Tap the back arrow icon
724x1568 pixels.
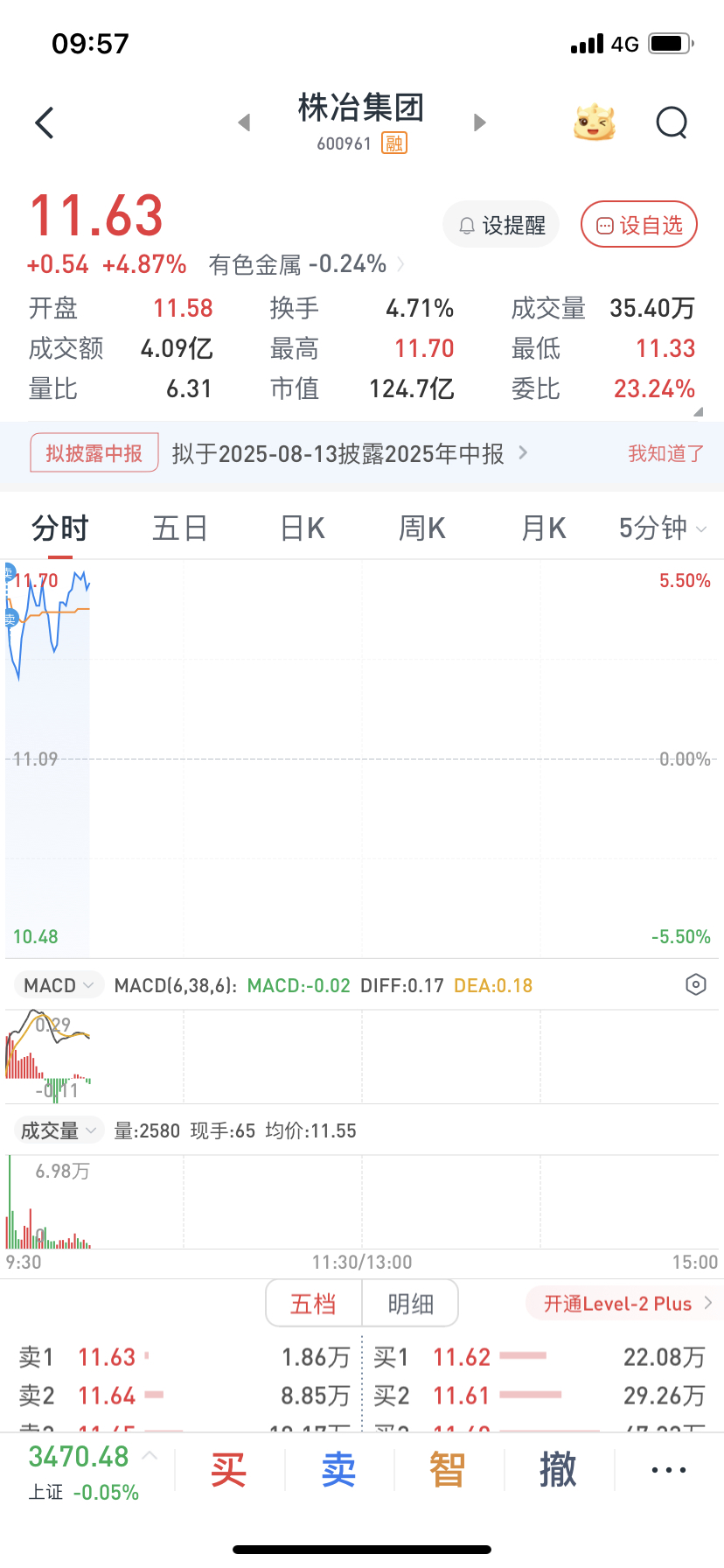(x=45, y=123)
